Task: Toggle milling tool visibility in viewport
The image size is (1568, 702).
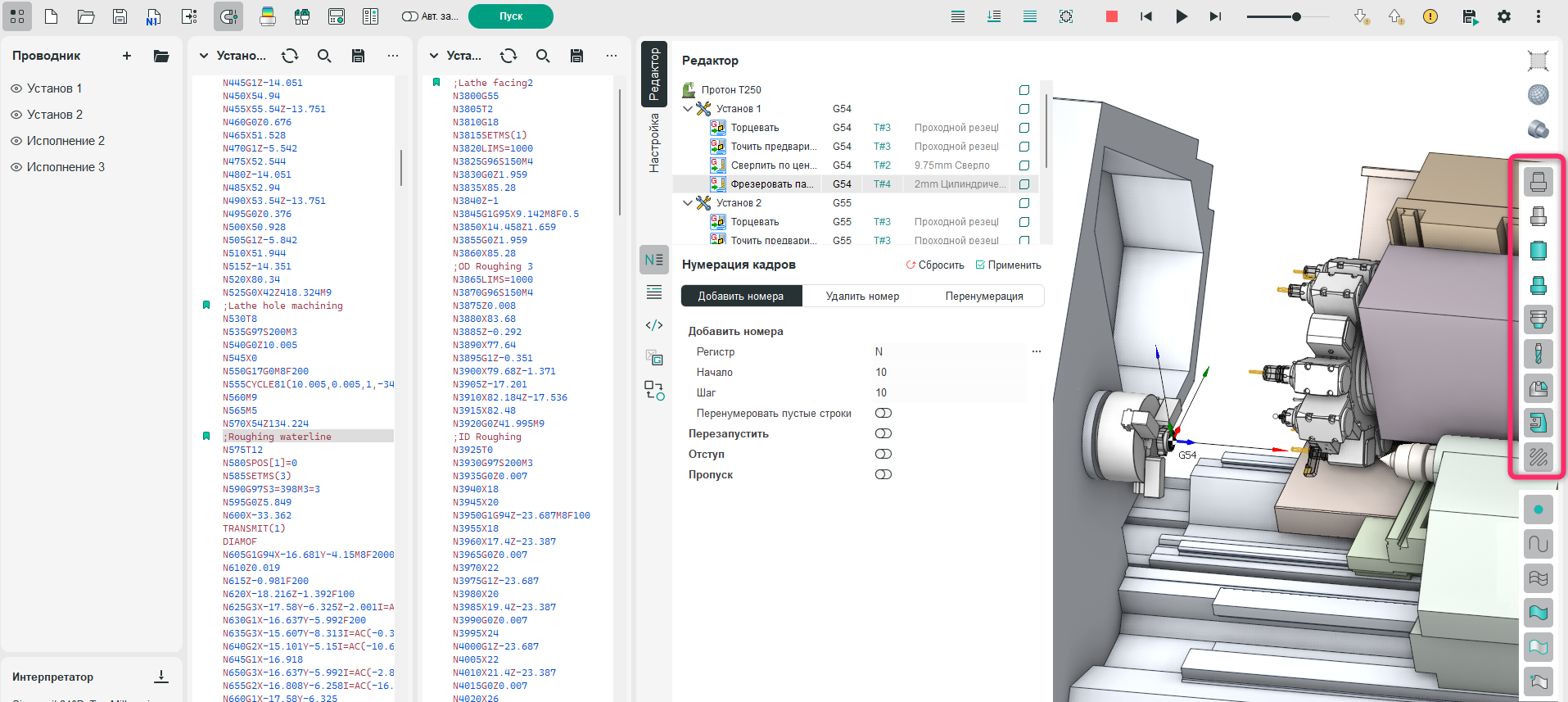Action: [1538, 354]
